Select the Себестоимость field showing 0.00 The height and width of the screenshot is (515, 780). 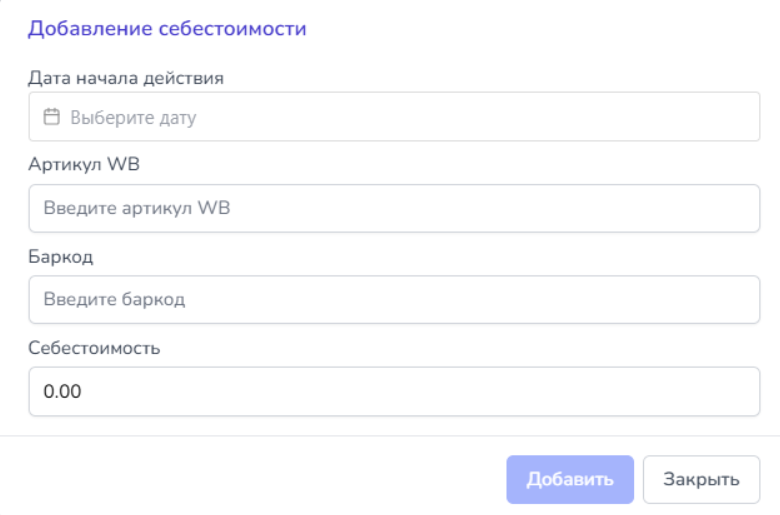pos(394,391)
